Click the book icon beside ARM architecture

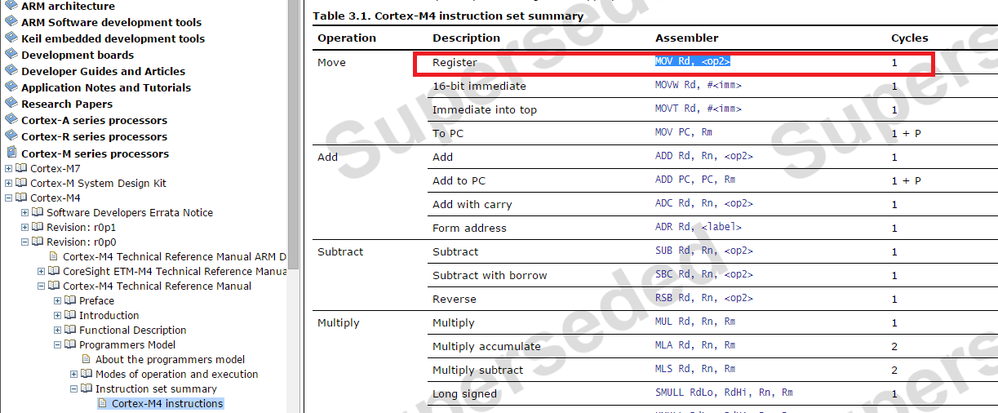coord(11,6)
